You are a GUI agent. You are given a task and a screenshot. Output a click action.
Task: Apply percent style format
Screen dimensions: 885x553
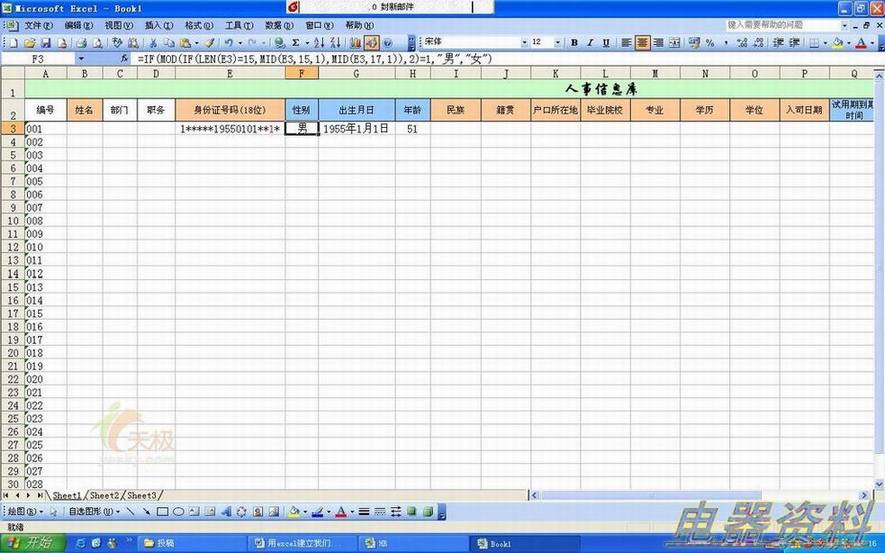pos(710,43)
